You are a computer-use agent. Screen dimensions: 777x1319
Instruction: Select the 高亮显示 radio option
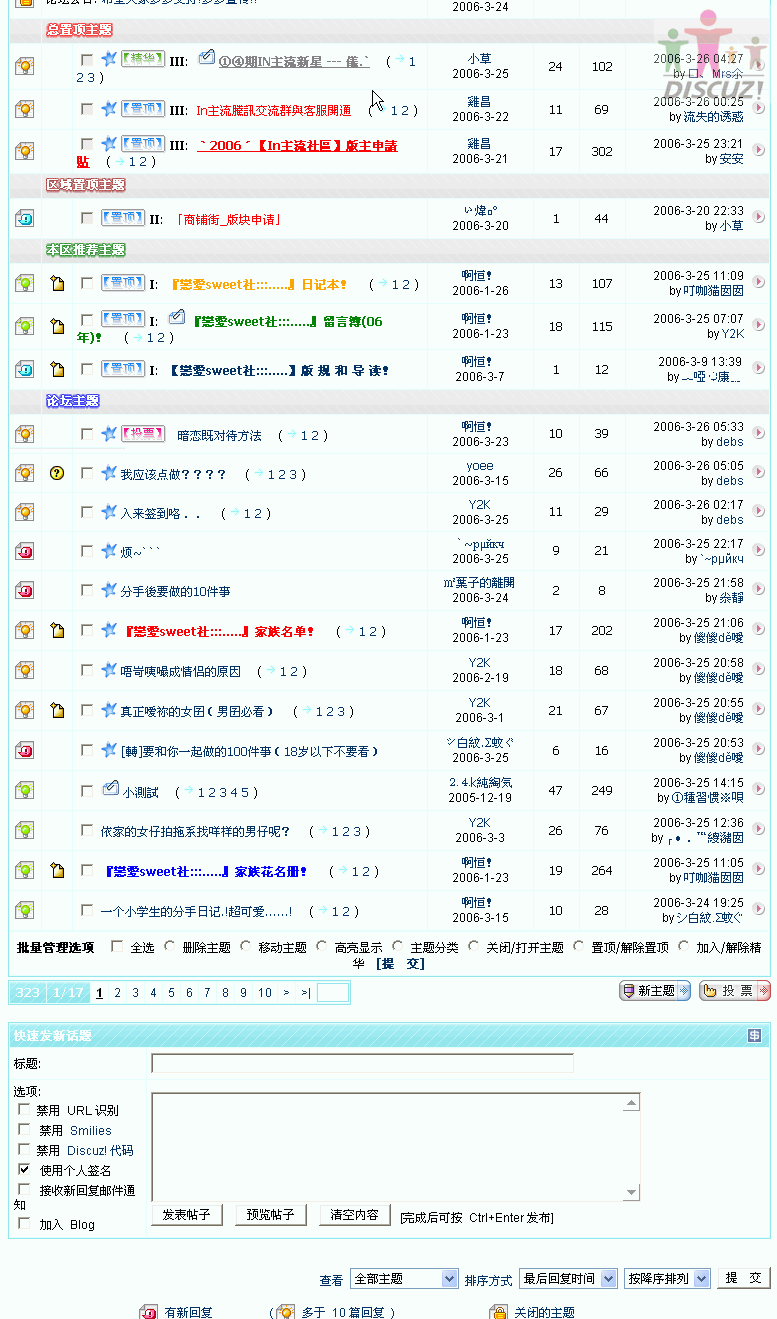click(321, 946)
